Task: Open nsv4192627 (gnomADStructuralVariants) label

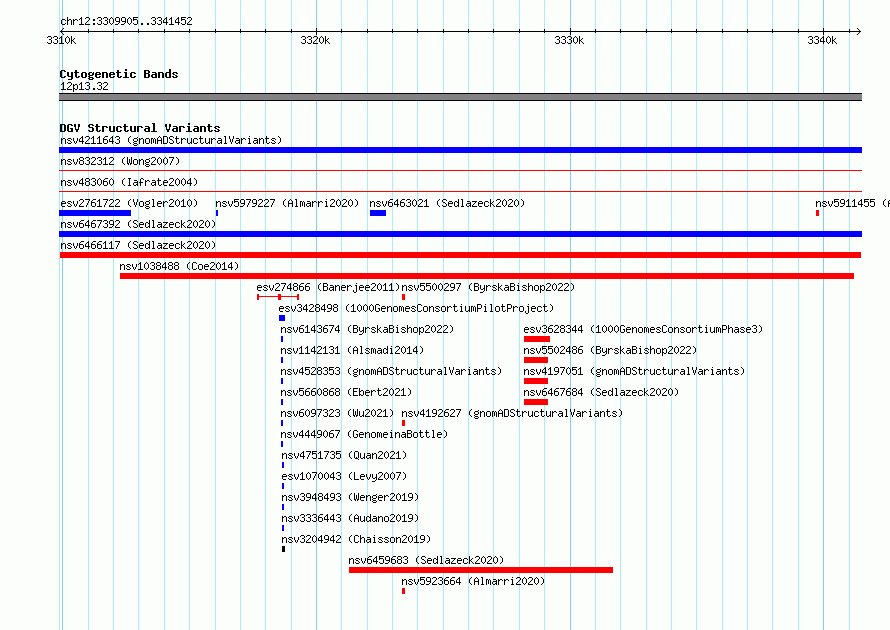Action: 511,413
